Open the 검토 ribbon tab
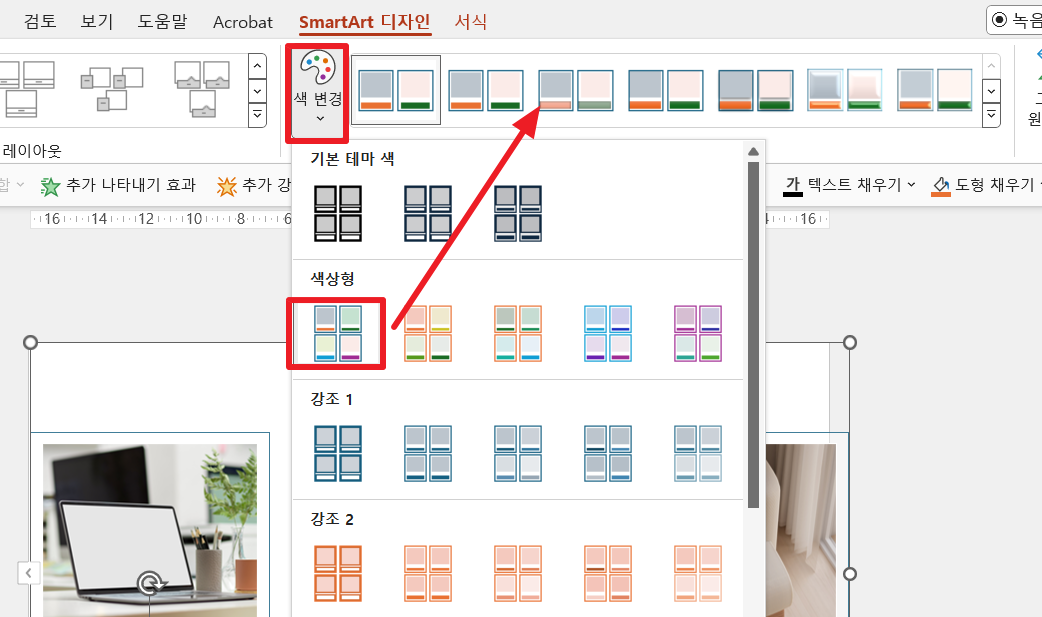 40,21
